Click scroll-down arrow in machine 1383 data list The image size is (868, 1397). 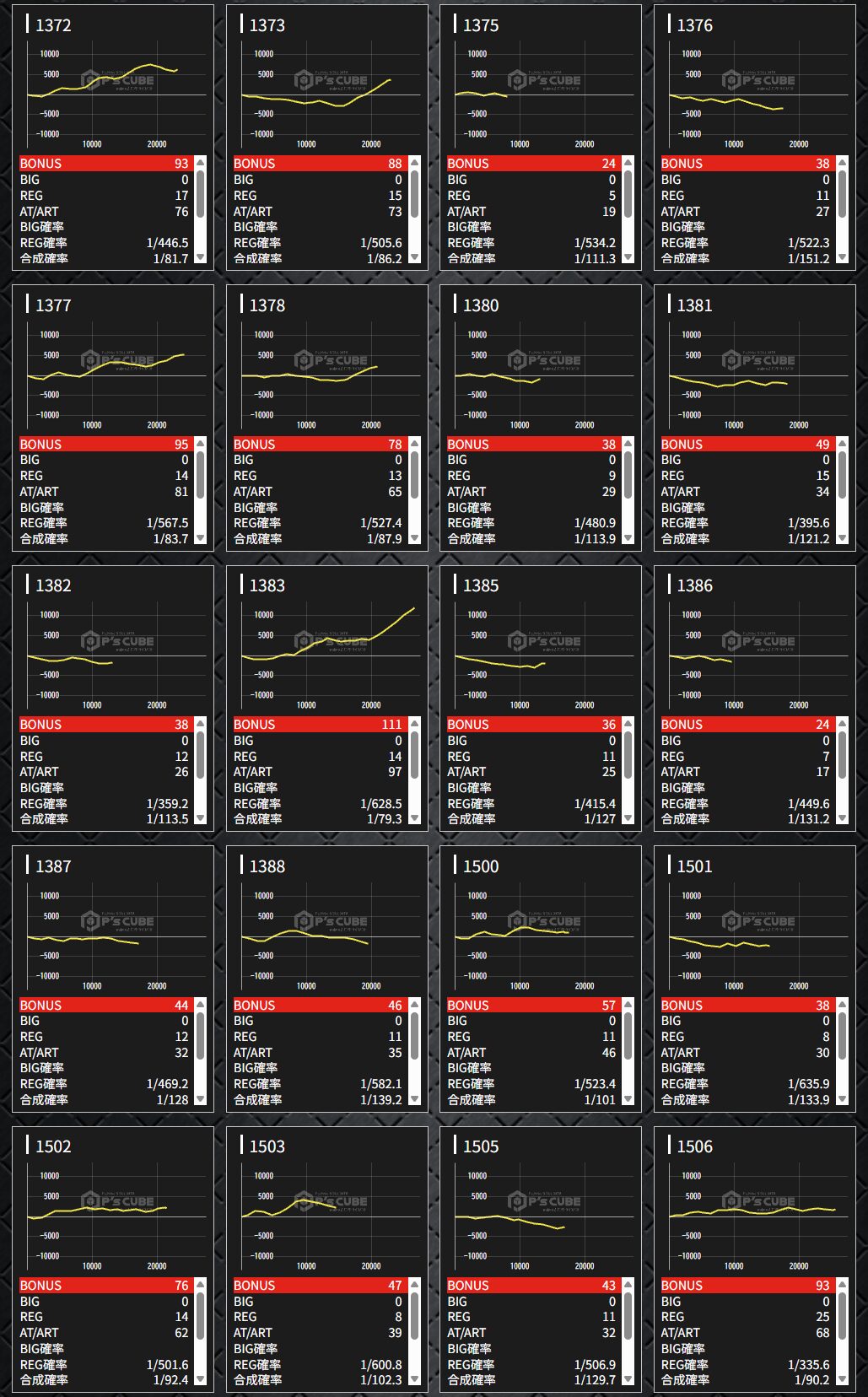[x=414, y=818]
